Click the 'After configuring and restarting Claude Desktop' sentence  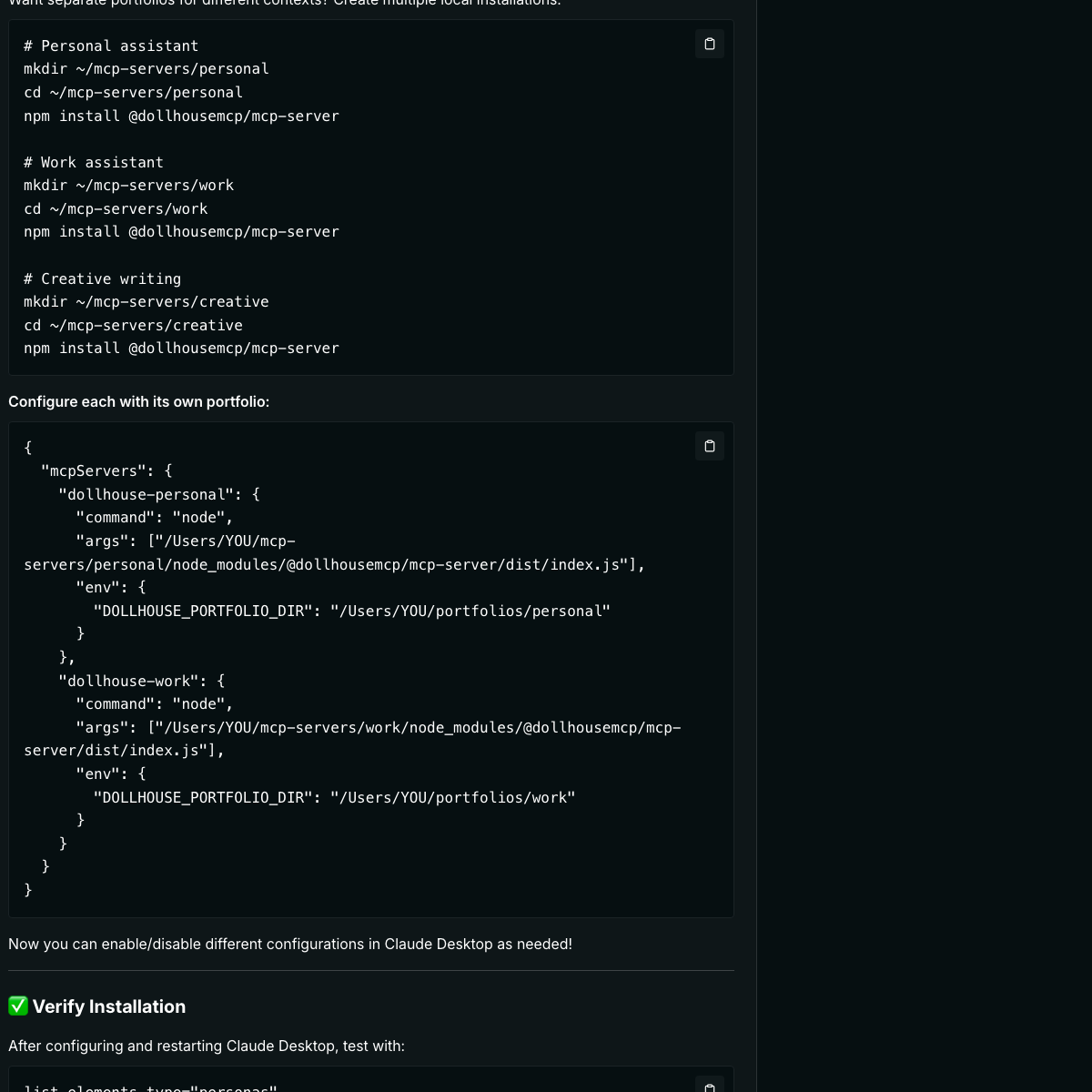207,1046
